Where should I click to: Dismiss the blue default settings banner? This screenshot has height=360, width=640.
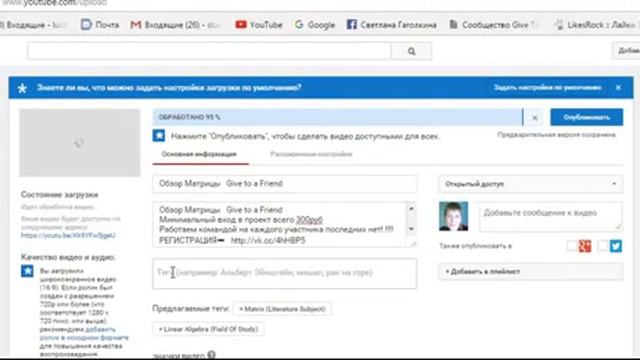(x=618, y=88)
